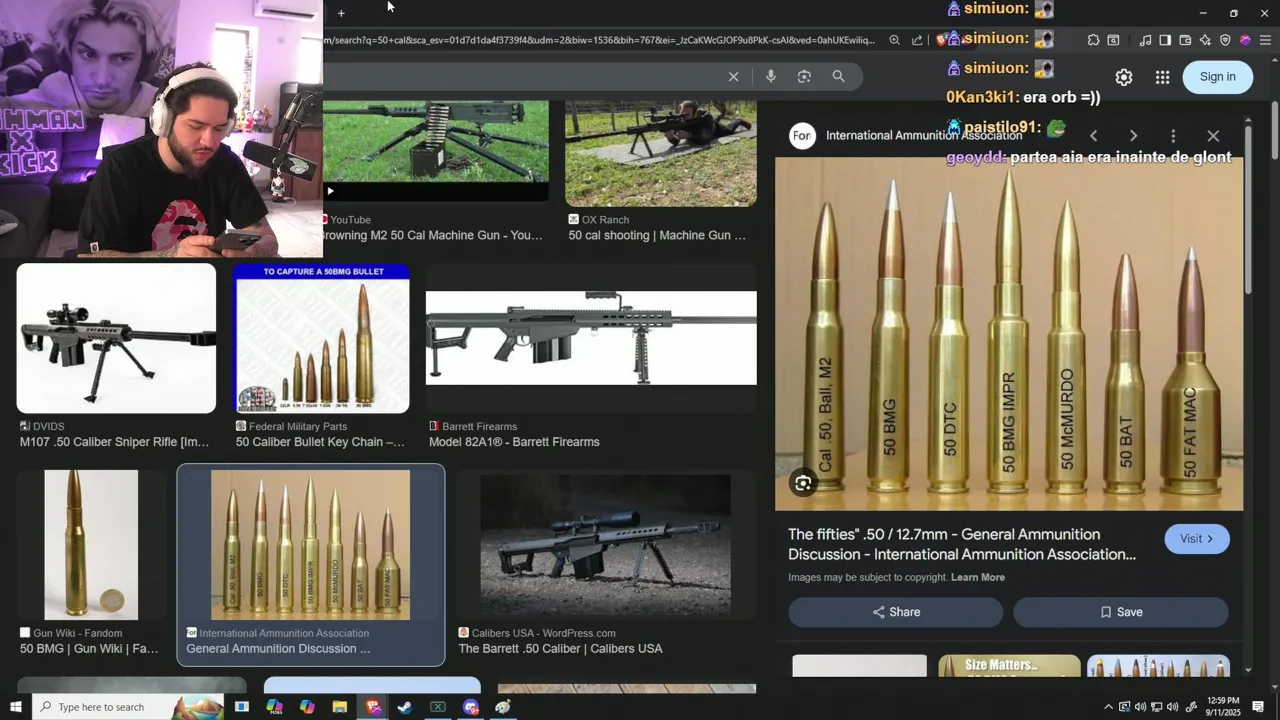
Task: Open Browning M2 machine gun YouTube video
Action: pyautogui.click(x=435, y=150)
